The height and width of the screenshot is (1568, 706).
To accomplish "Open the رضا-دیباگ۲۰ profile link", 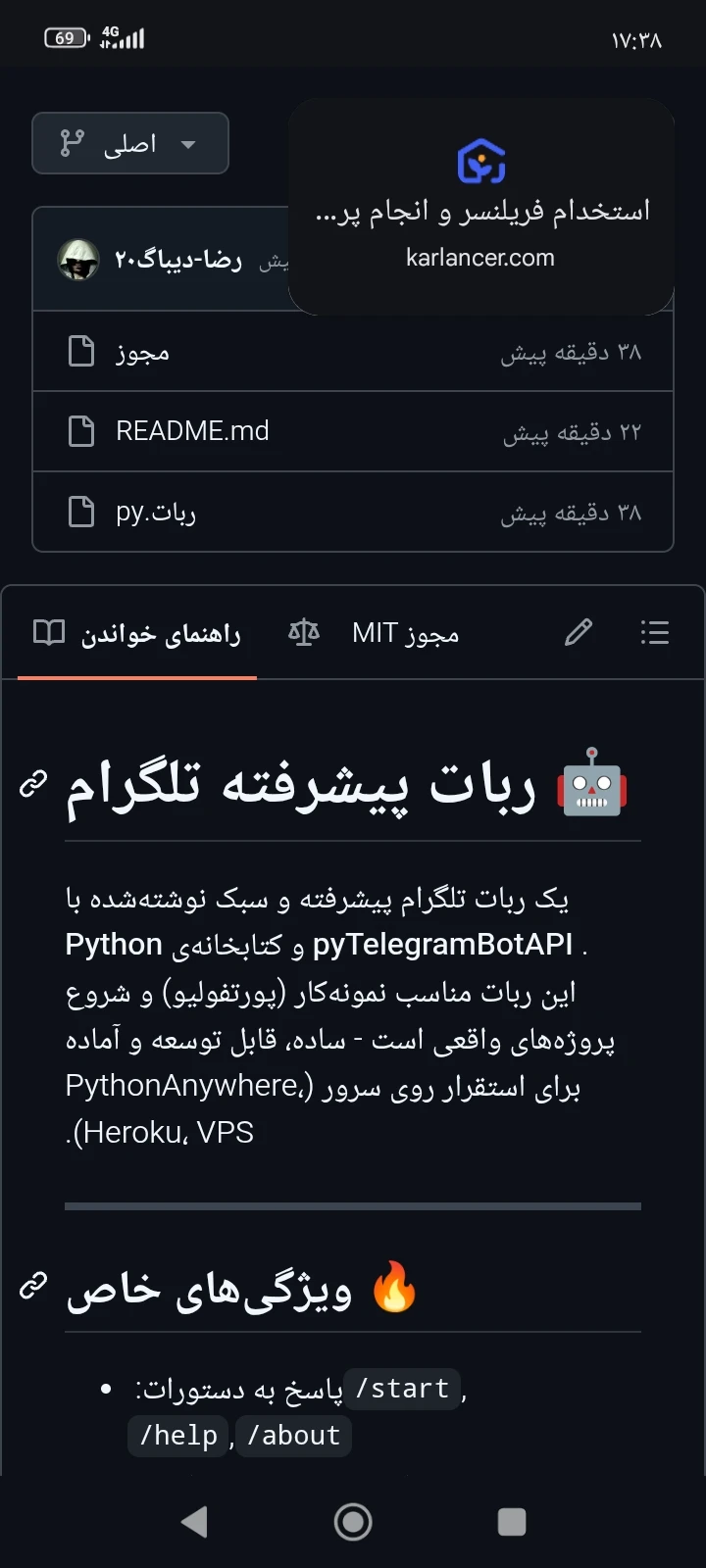I will (178, 260).
